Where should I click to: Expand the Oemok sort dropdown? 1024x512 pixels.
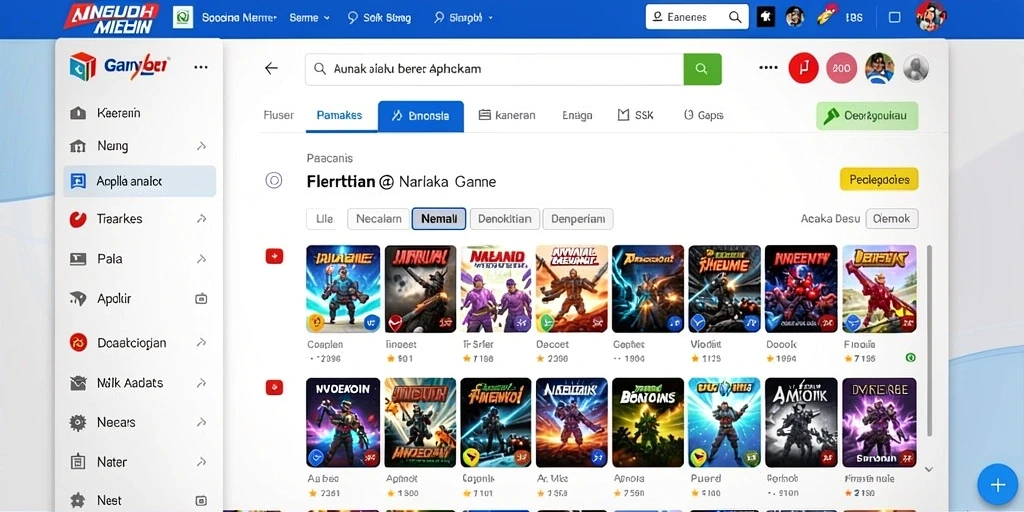[x=891, y=219]
